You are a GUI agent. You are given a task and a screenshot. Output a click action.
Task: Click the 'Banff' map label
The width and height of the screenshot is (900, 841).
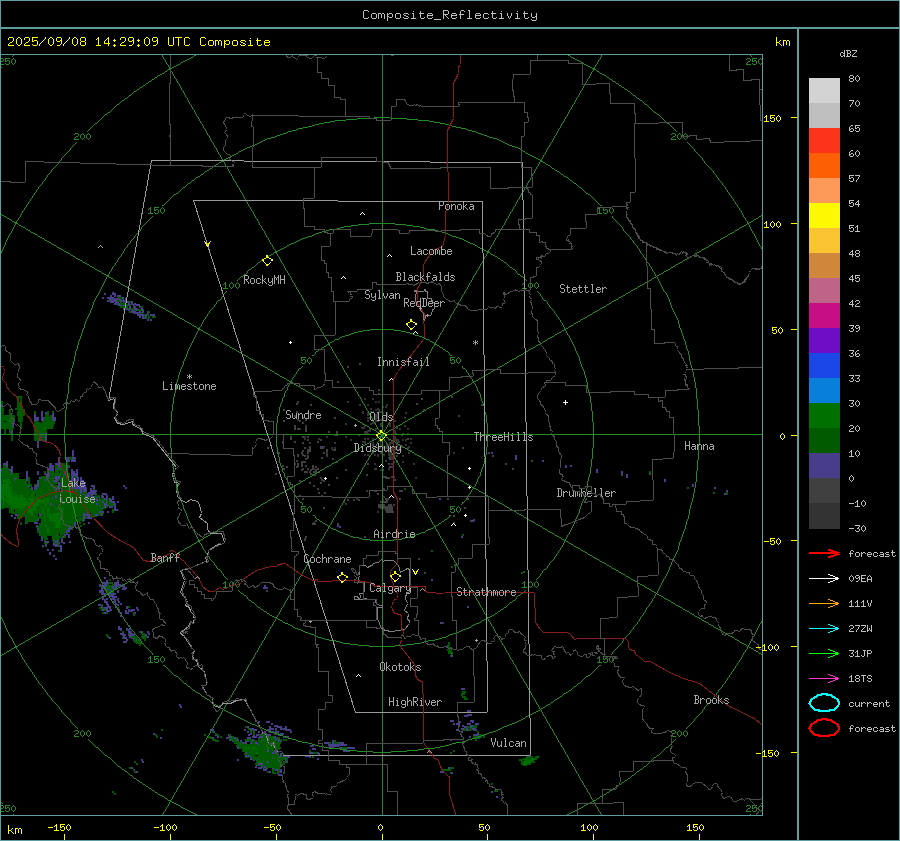pos(165,557)
